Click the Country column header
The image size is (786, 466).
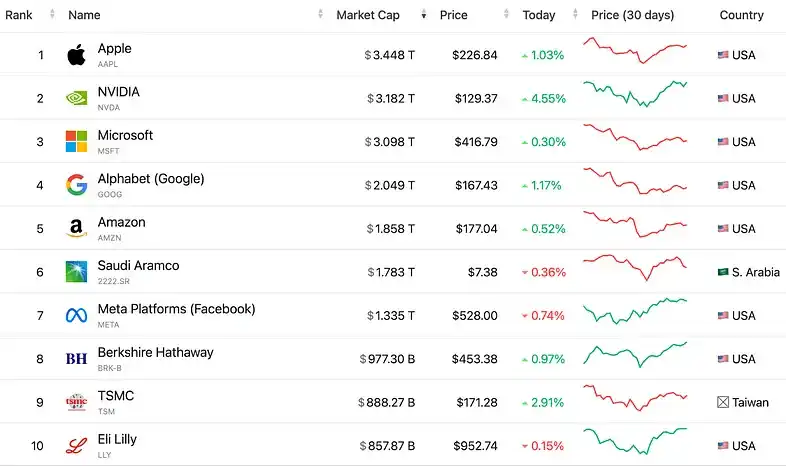741,15
